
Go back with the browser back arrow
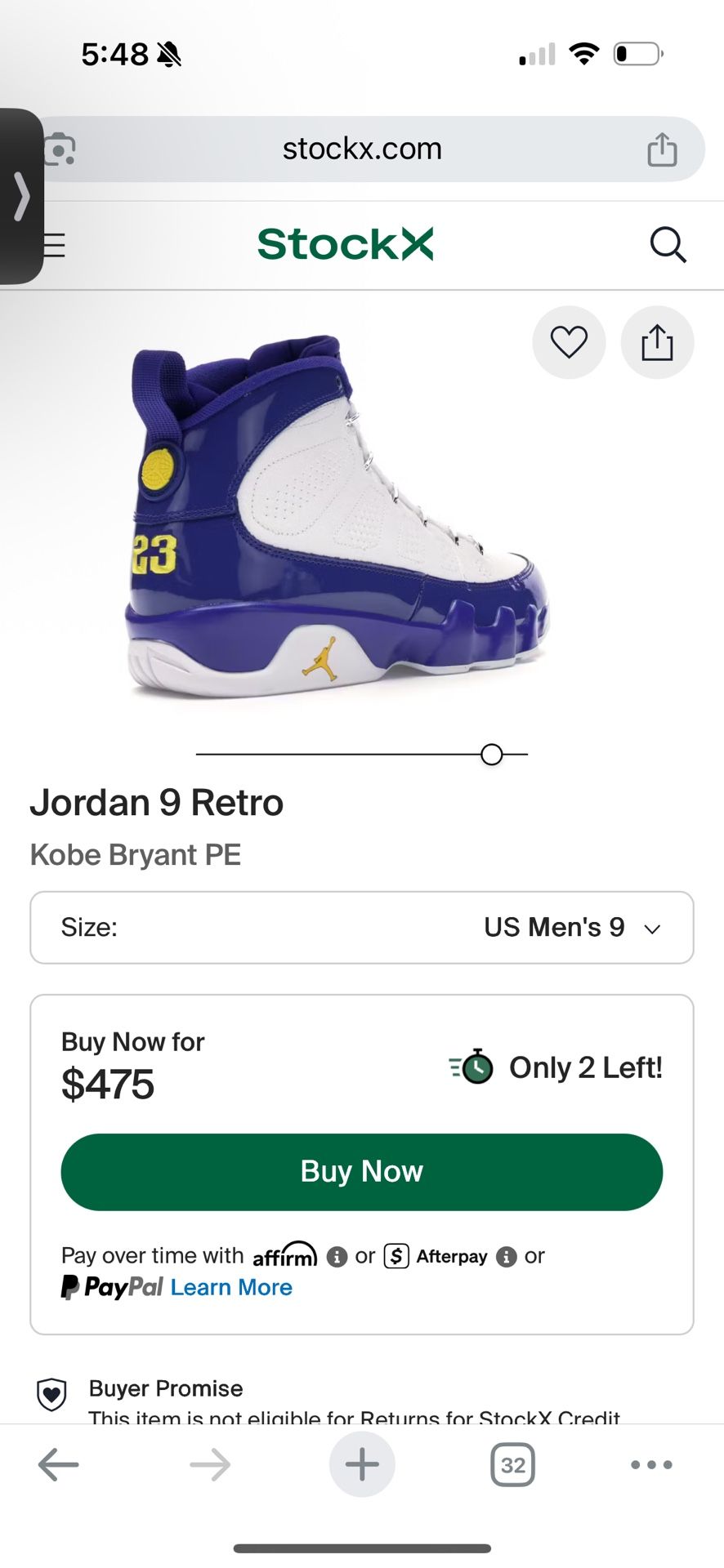(59, 1465)
